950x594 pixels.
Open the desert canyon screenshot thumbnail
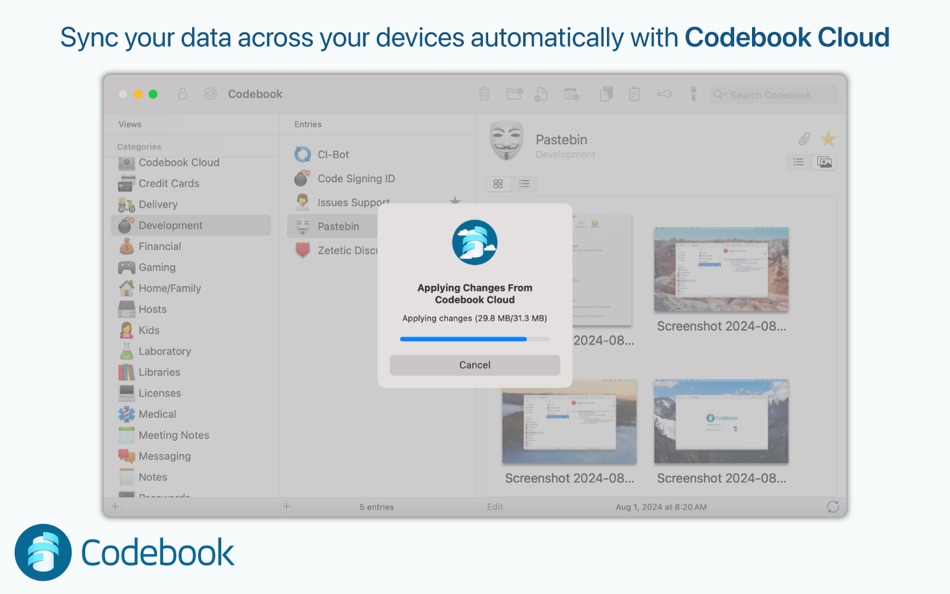click(721, 270)
